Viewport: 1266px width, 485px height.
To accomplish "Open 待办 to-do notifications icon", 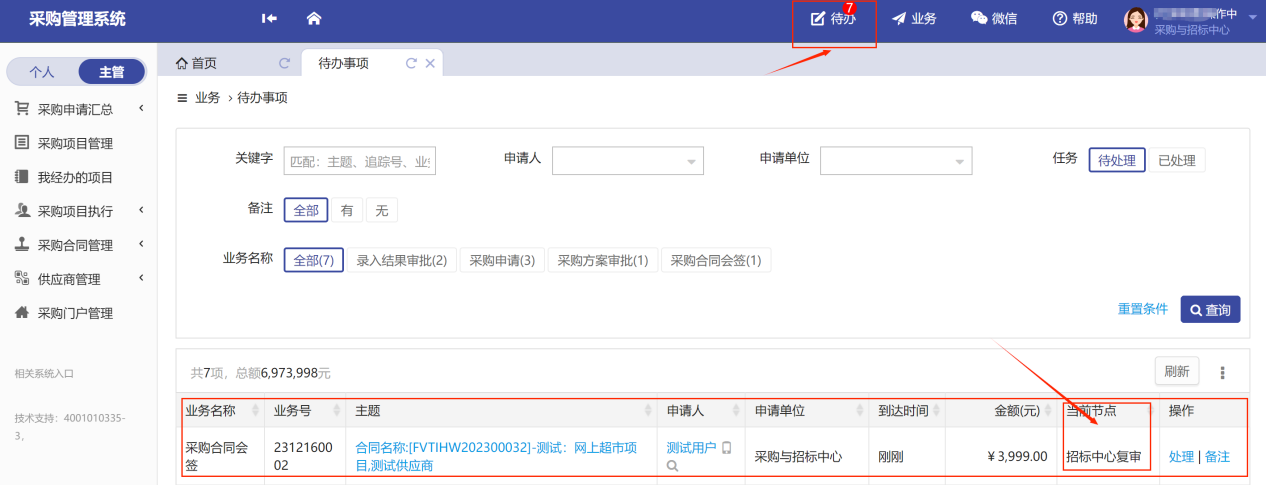I will 819,19.
